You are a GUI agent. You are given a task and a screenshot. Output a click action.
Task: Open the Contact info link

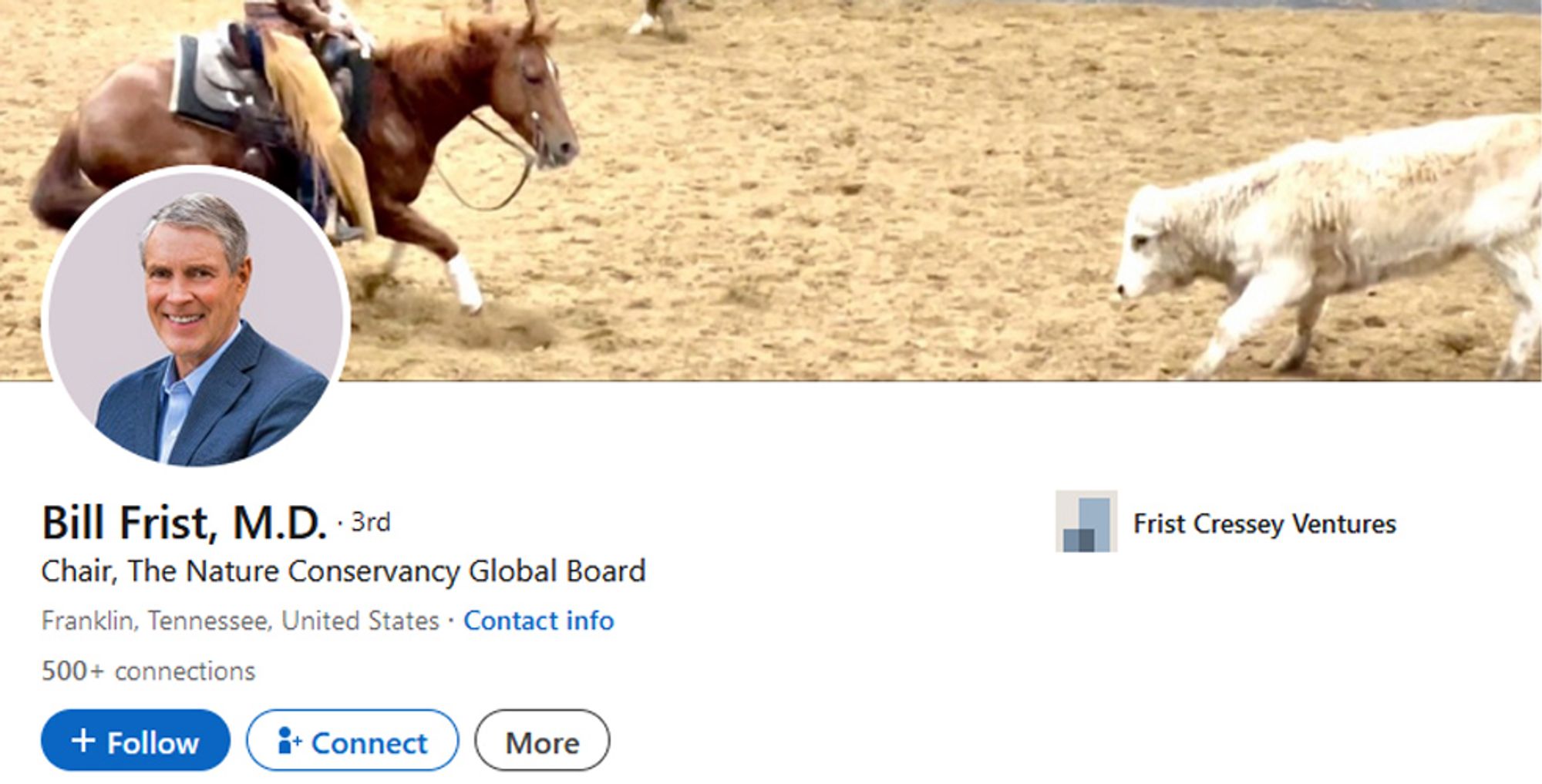(x=538, y=621)
